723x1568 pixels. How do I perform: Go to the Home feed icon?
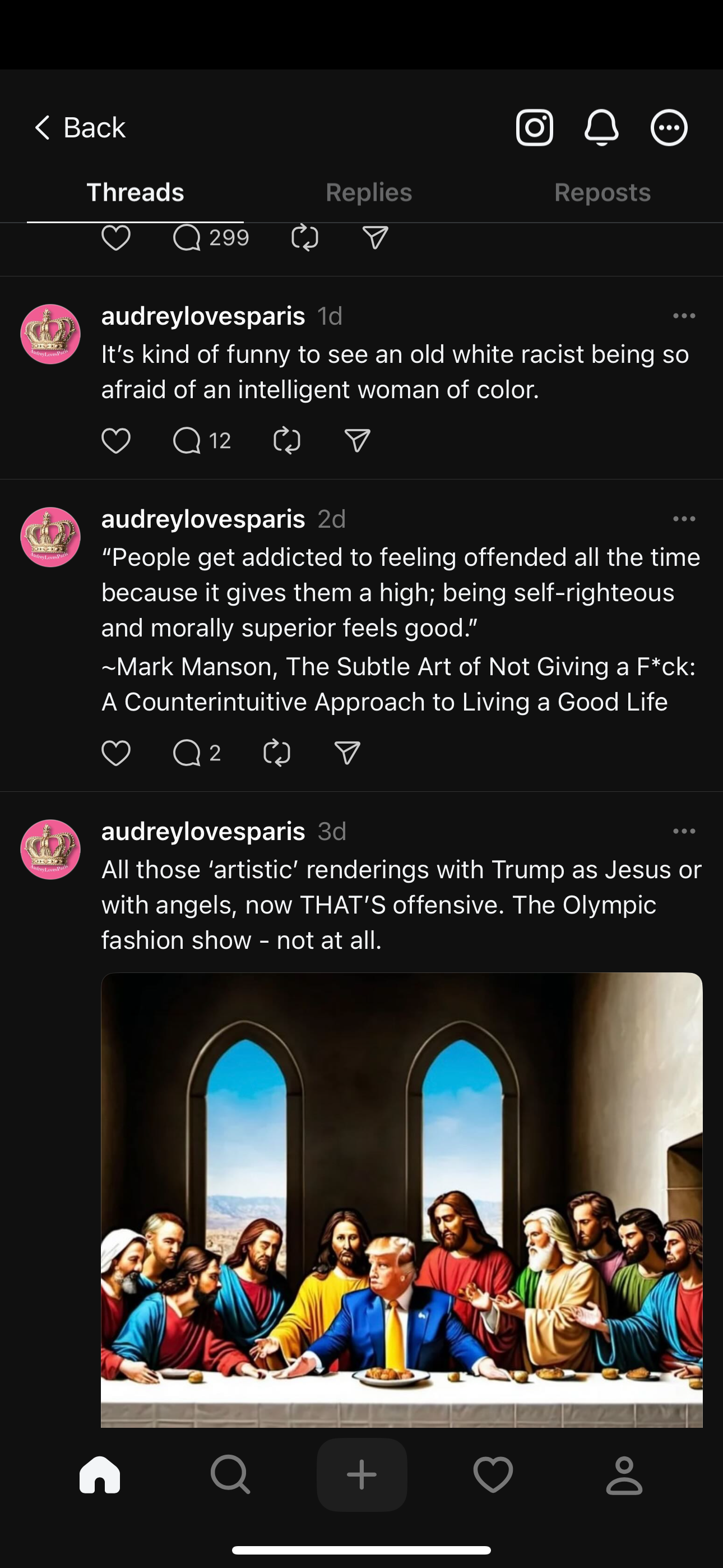(100, 1474)
